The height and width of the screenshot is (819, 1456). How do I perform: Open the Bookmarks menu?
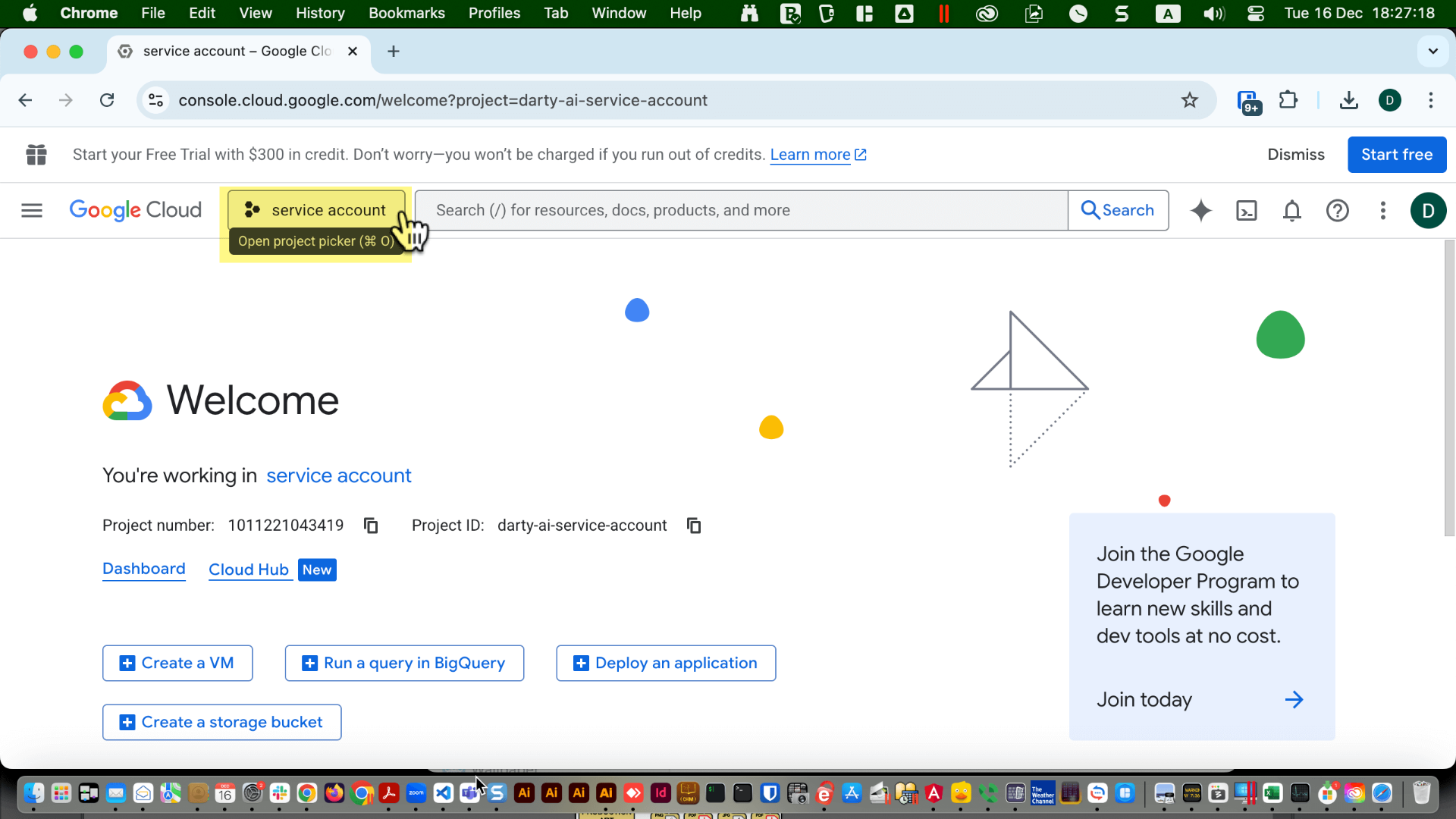coord(406,13)
